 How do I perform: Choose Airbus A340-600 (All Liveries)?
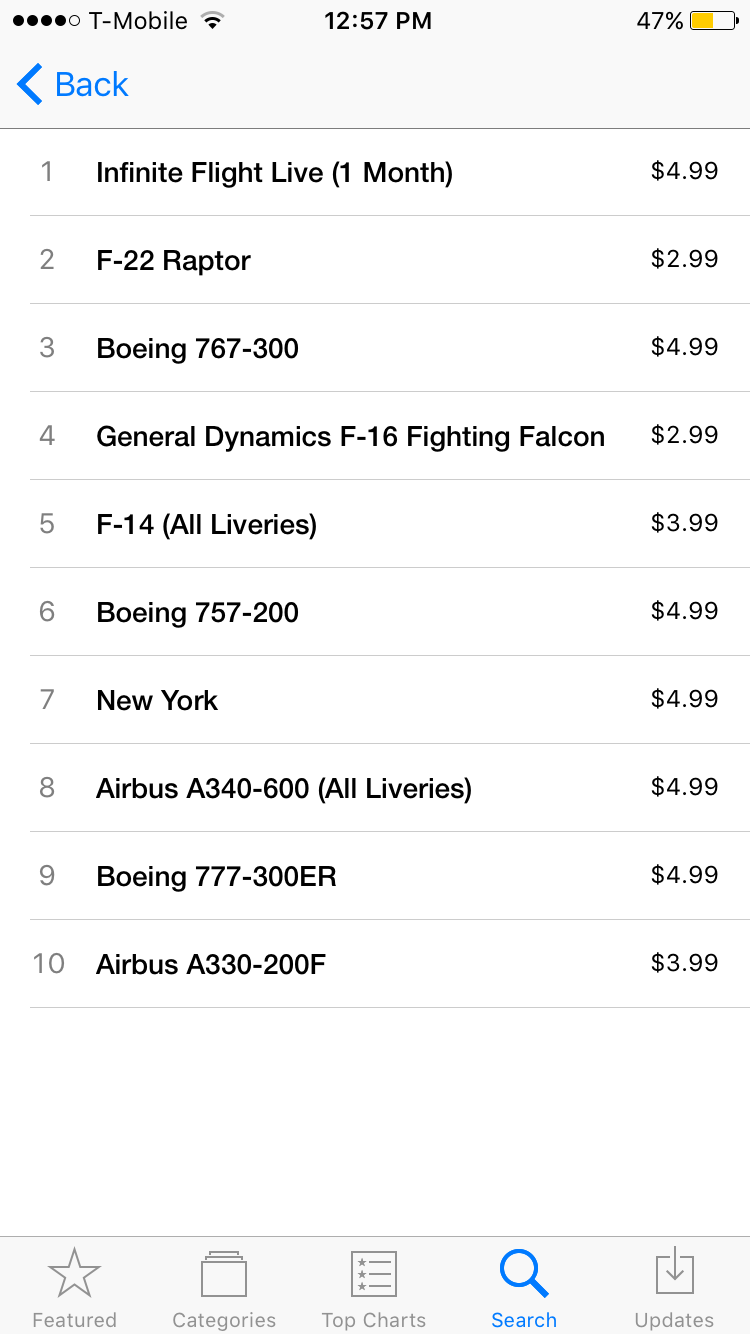[x=284, y=789]
